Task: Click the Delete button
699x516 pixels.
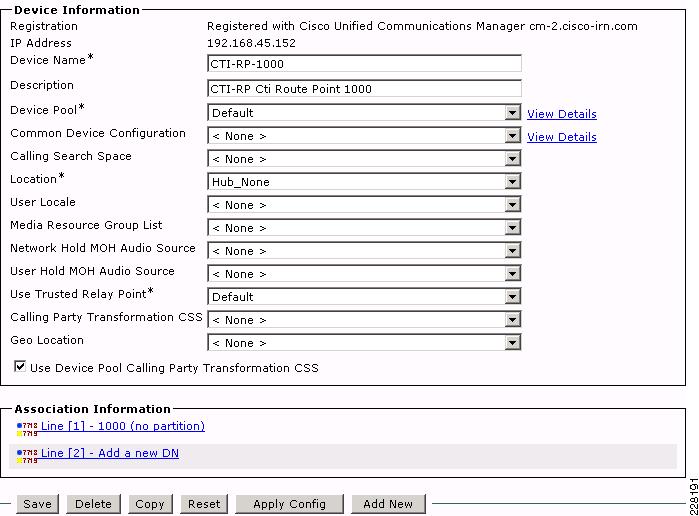Action: (x=93, y=504)
